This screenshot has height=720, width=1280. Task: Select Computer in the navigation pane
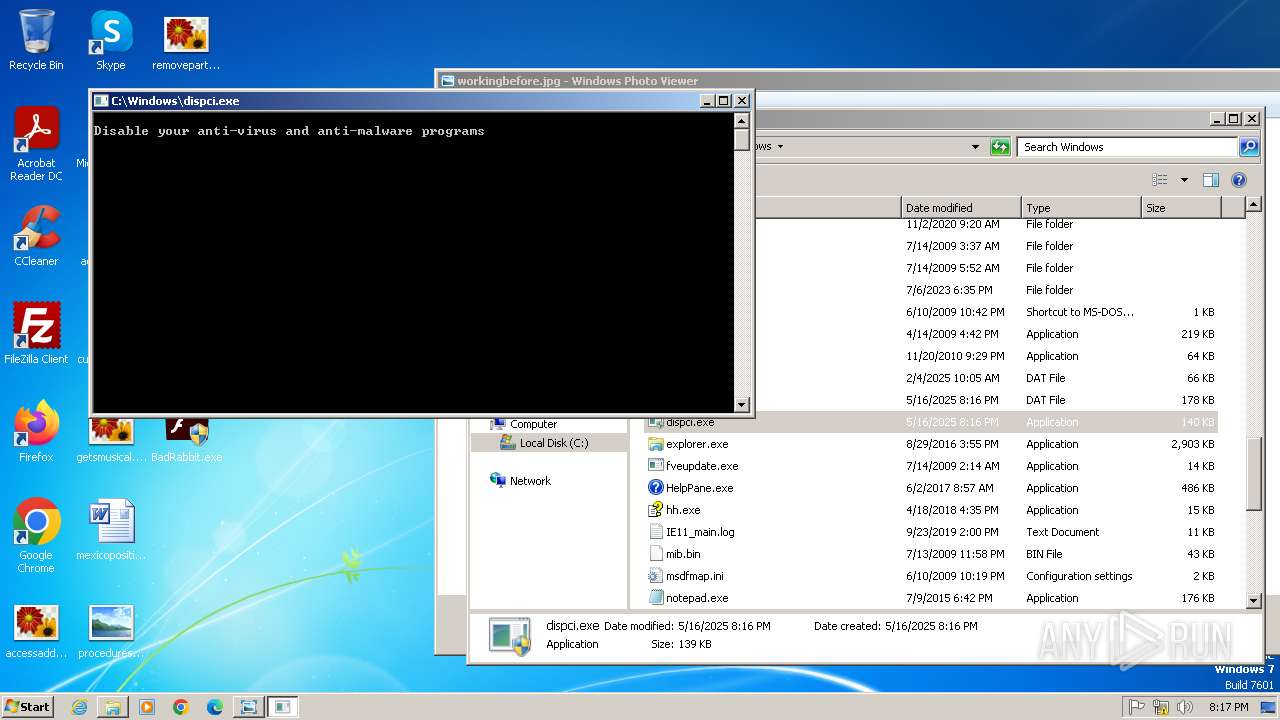(x=533, y=424)
